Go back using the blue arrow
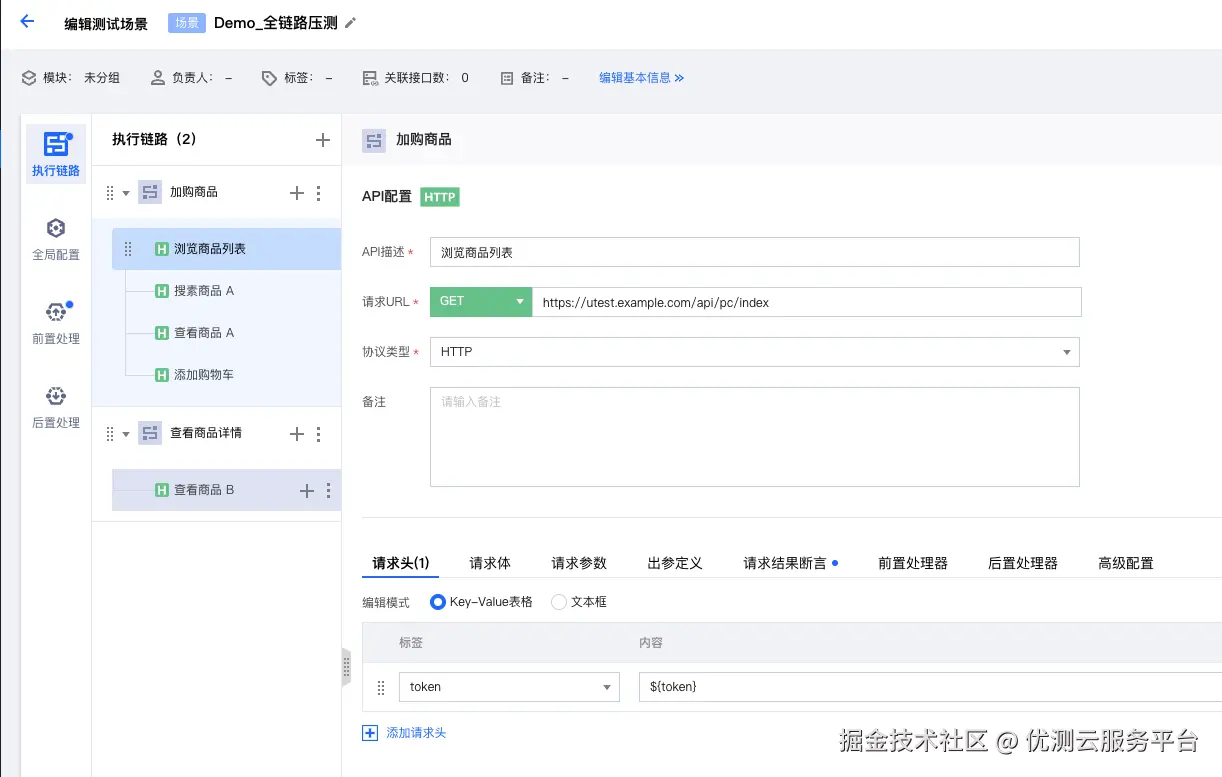Screen dimensions: 1222x777 [x=27, y=21]
